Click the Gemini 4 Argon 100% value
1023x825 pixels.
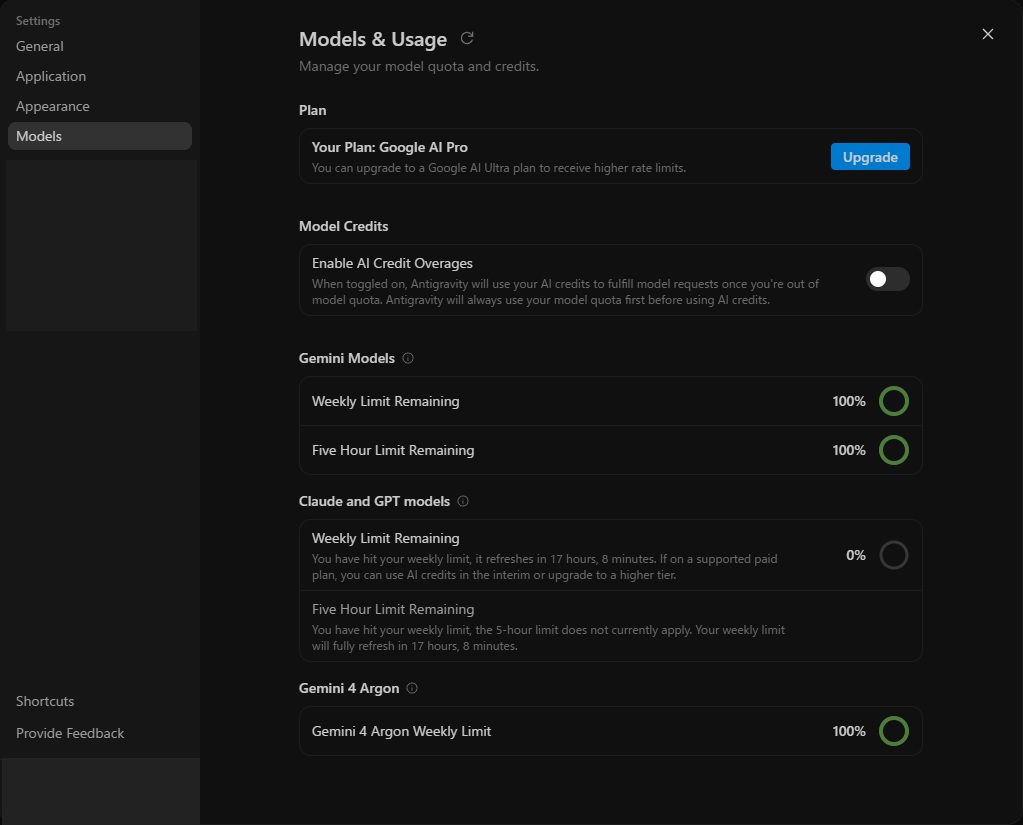point(849,731)
